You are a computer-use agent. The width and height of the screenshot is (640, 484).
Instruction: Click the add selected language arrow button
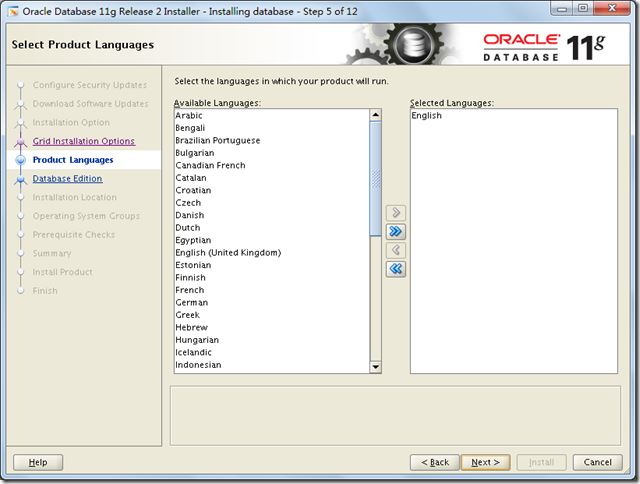(x=396, y=213)
